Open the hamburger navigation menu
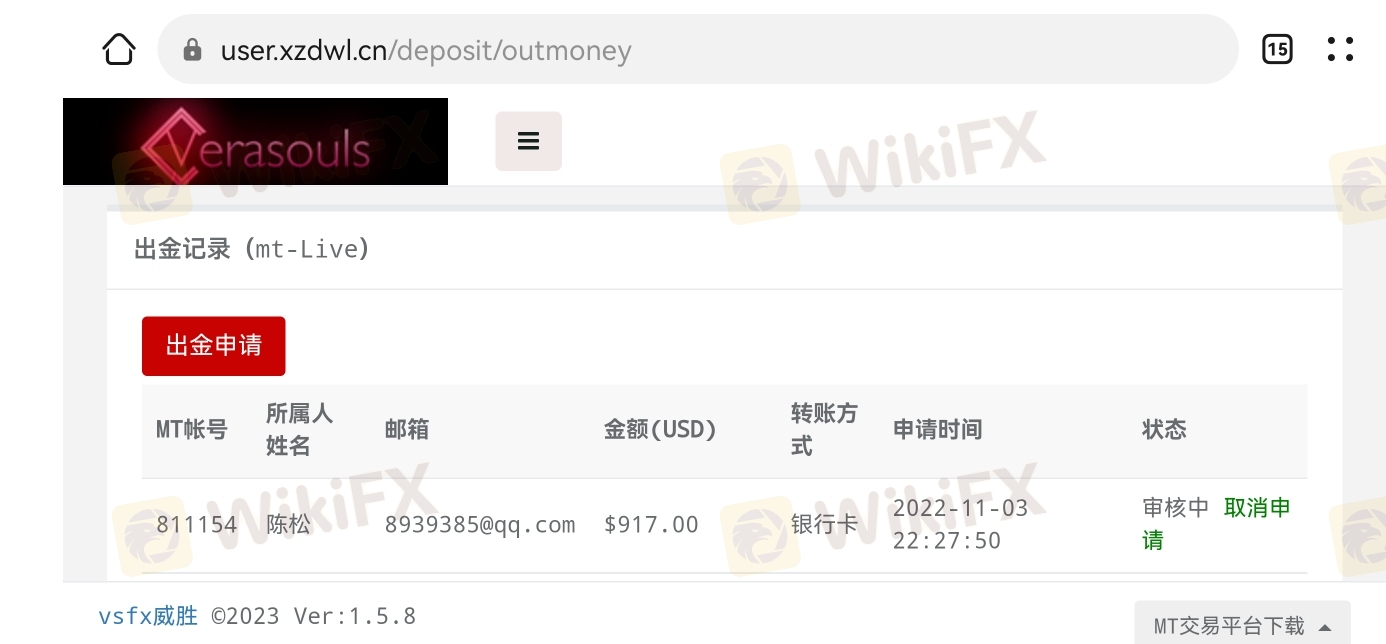Screen dimensions: 1386x644 point(529,141)
